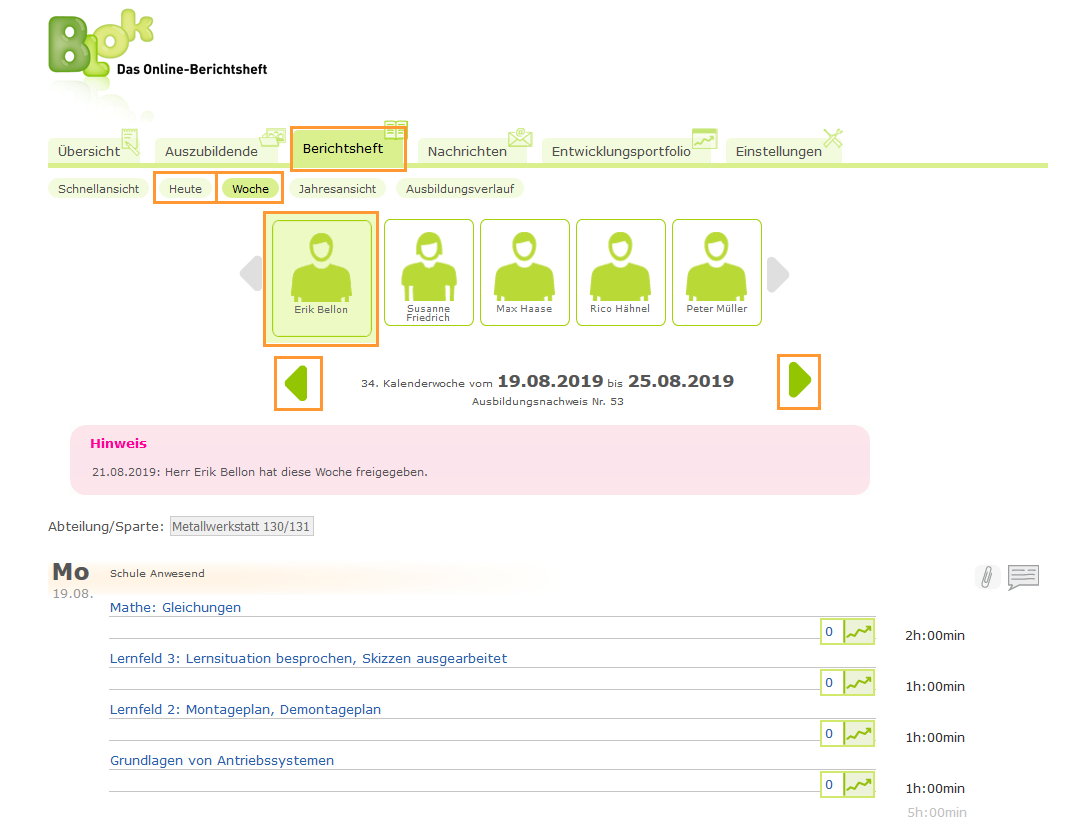Viewport: 1071px width, 835px height.
Task: Click the '0' input field next to Lernfeld 3
Action: (830, 682)
